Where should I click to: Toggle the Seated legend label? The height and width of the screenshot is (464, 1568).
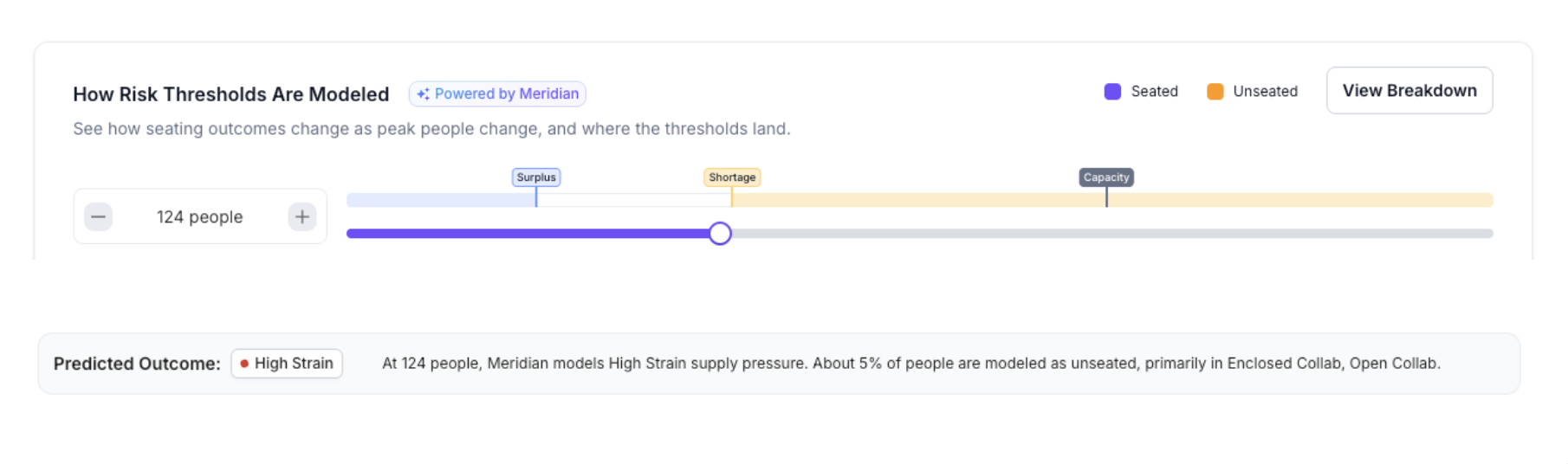click(1154, 92)
